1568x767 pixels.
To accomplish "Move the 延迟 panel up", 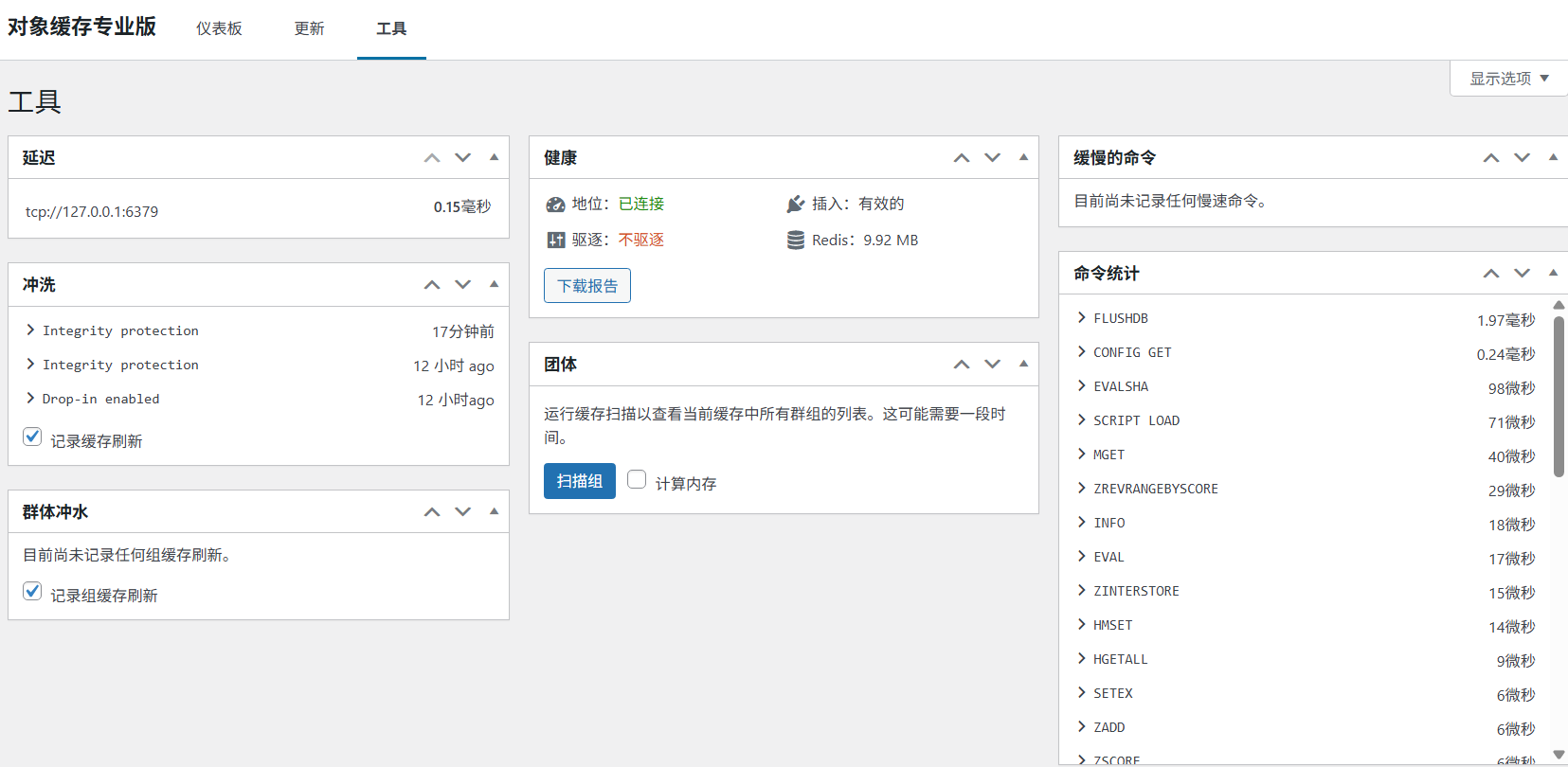I will [x=432, y=158].
